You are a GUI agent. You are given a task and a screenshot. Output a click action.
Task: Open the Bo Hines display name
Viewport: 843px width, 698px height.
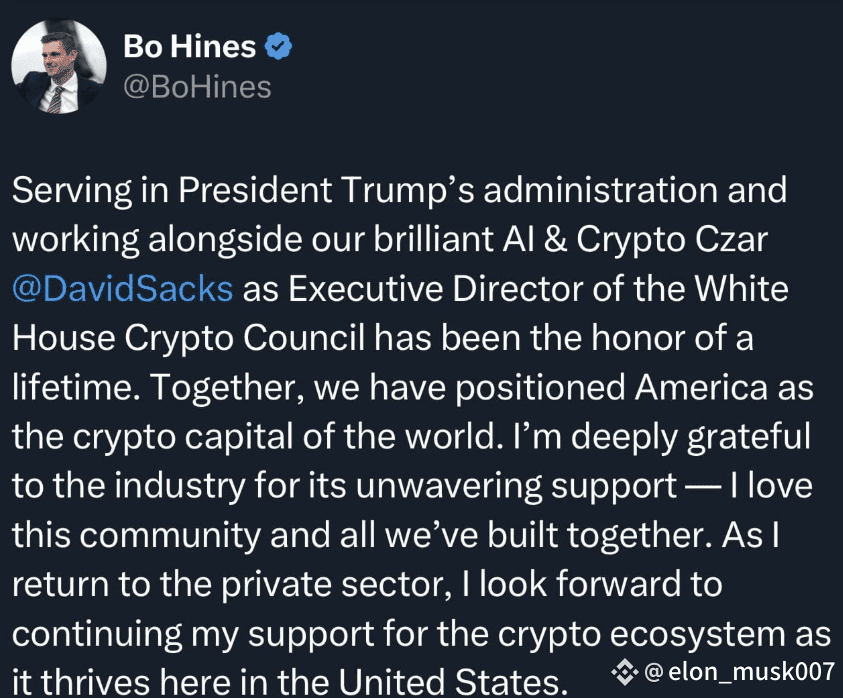(x=189, y=46)
